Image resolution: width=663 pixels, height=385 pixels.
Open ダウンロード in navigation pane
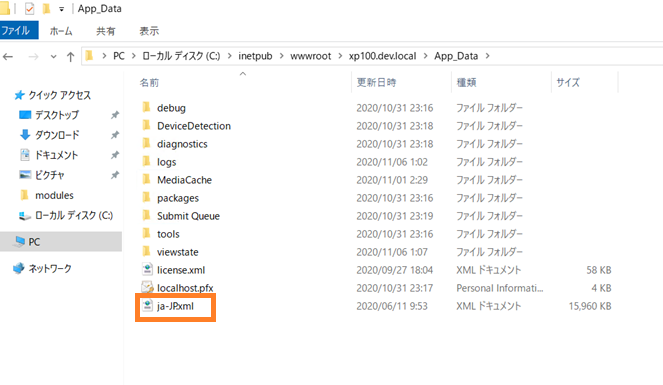57,135
